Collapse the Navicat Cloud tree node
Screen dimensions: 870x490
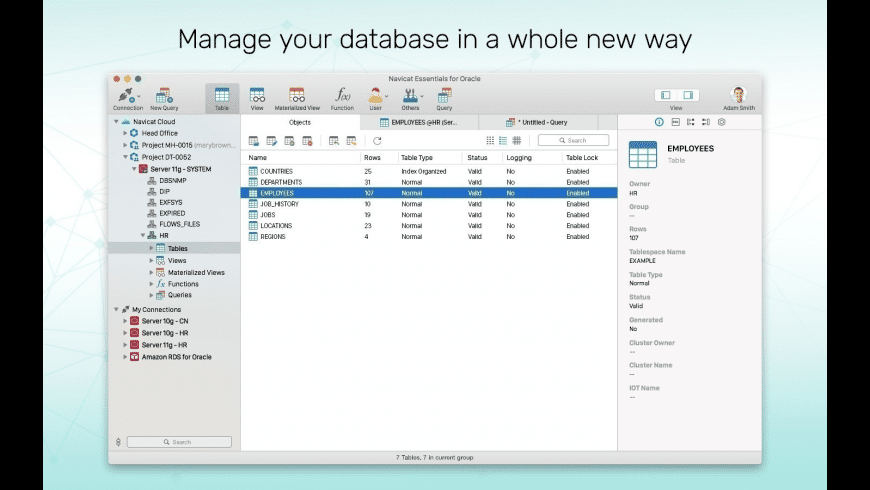[116, 122]
